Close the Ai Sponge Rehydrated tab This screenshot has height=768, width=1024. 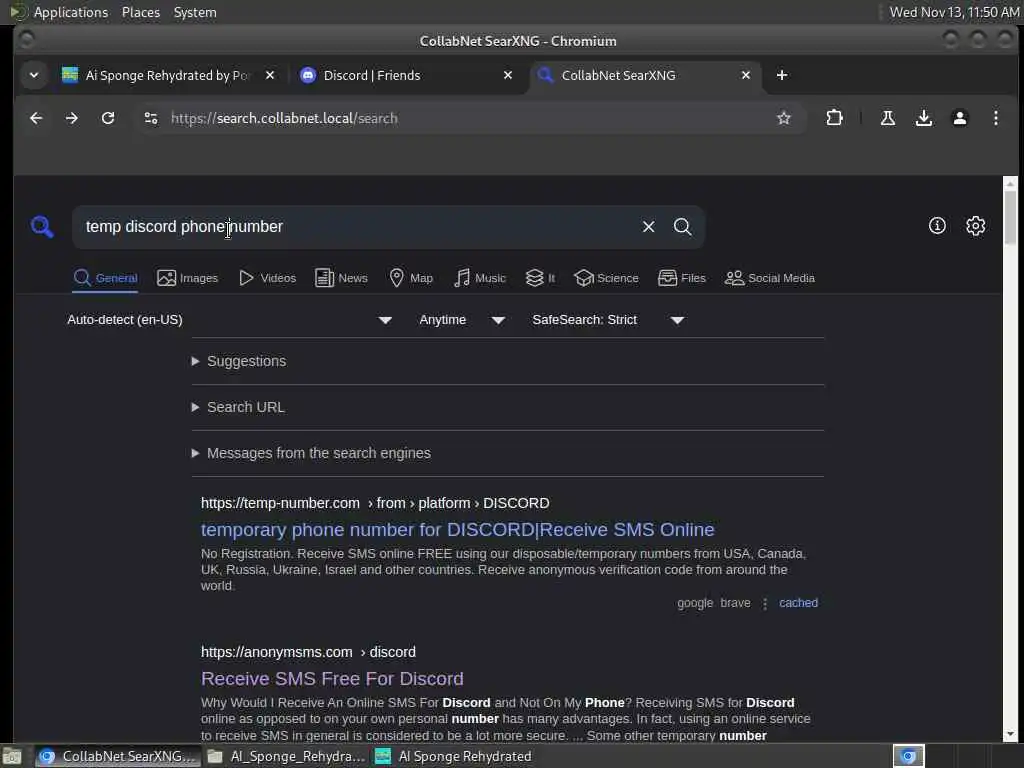(x=270, y=75)
